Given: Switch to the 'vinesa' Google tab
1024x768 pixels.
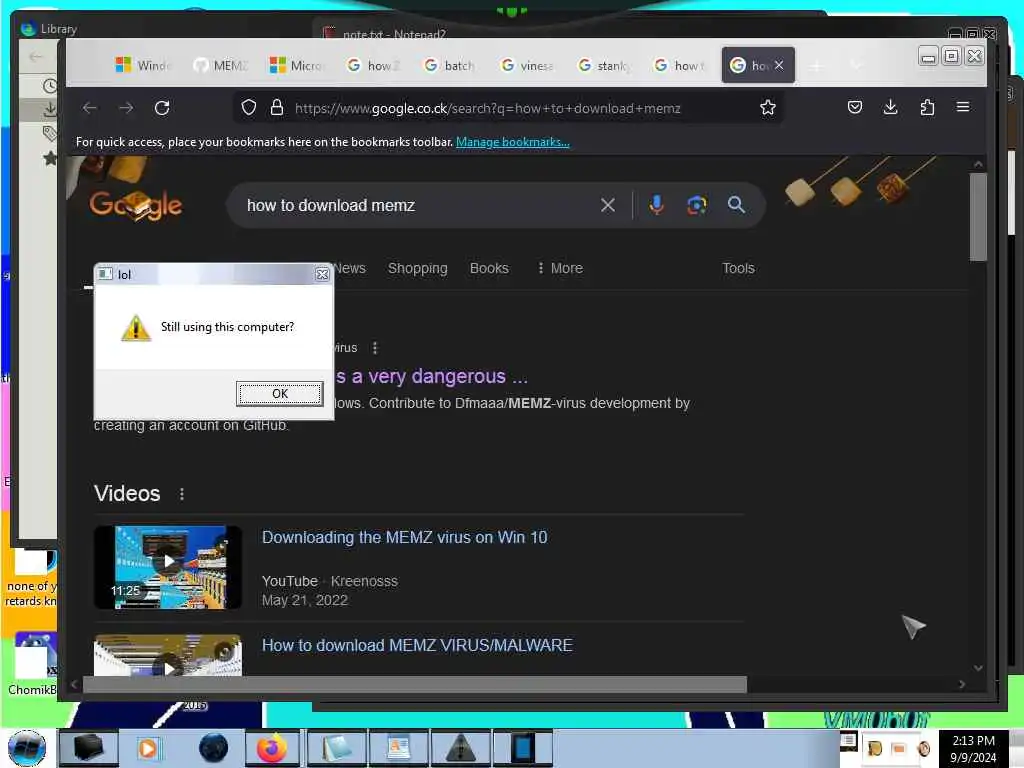Looking at the screenshot, I should click(528, 65).
